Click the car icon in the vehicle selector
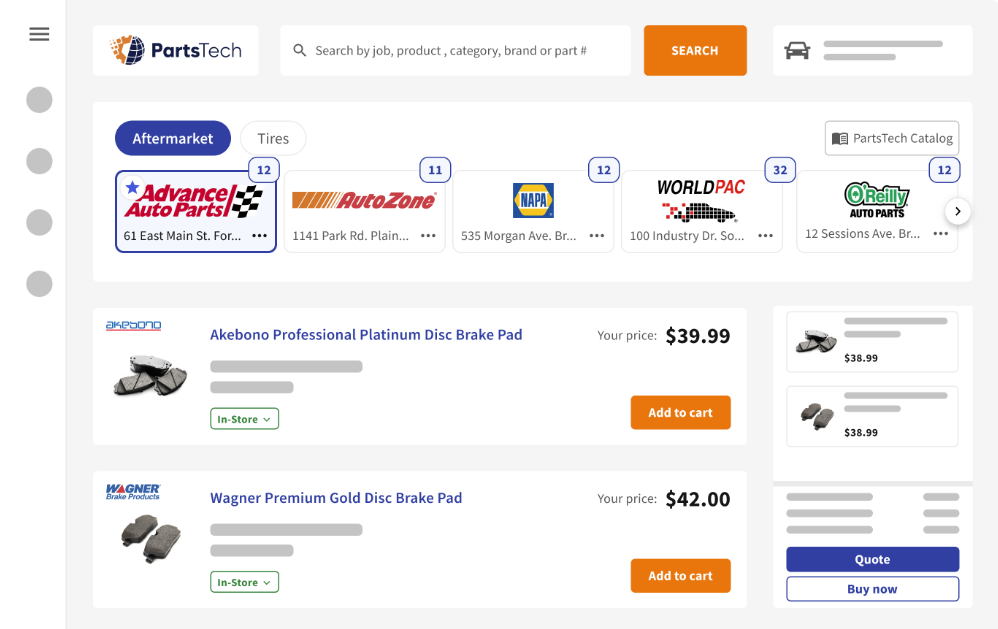 797,50
